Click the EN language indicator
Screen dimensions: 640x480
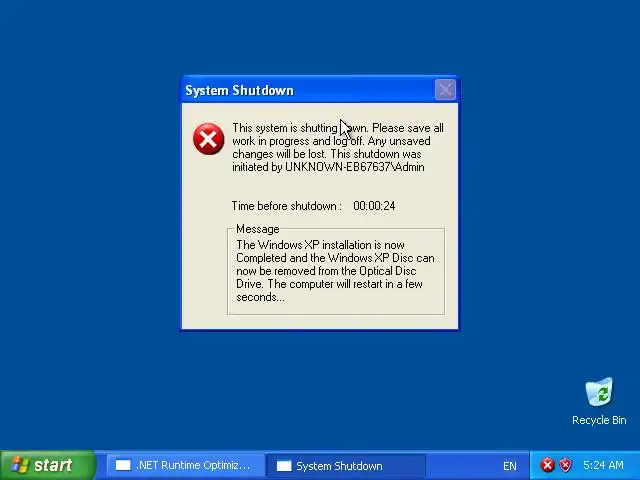[510, 466]
